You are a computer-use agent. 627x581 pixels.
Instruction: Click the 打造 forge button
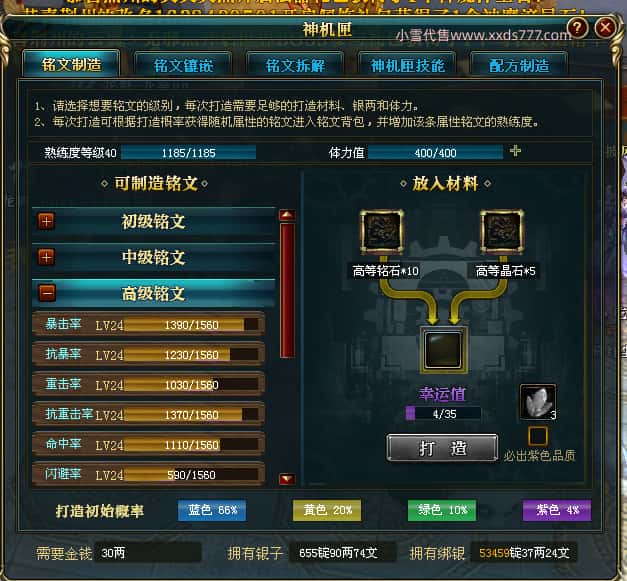coord(442,448)
